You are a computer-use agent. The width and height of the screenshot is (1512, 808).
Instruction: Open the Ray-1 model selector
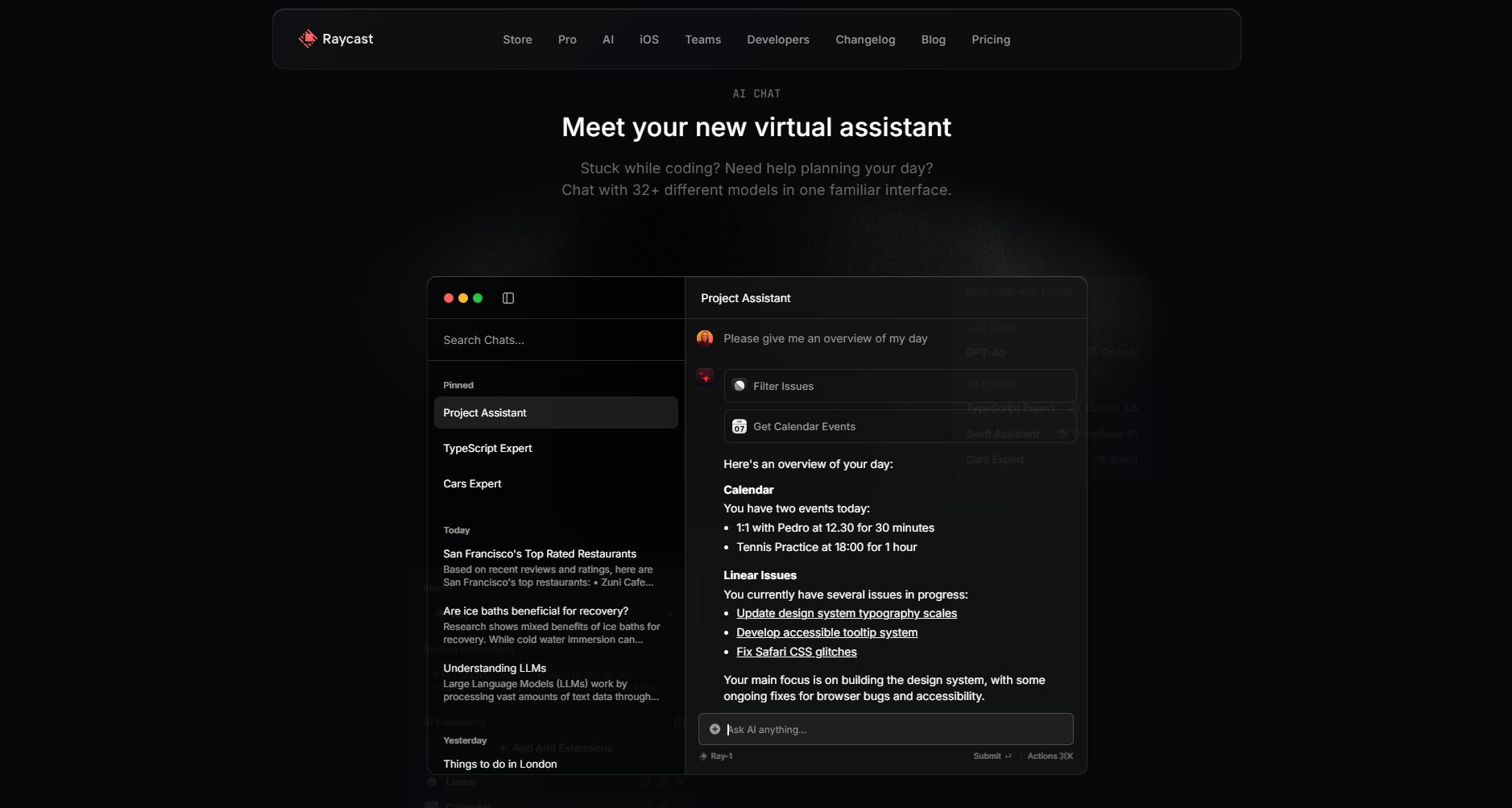tap(716, 756)
